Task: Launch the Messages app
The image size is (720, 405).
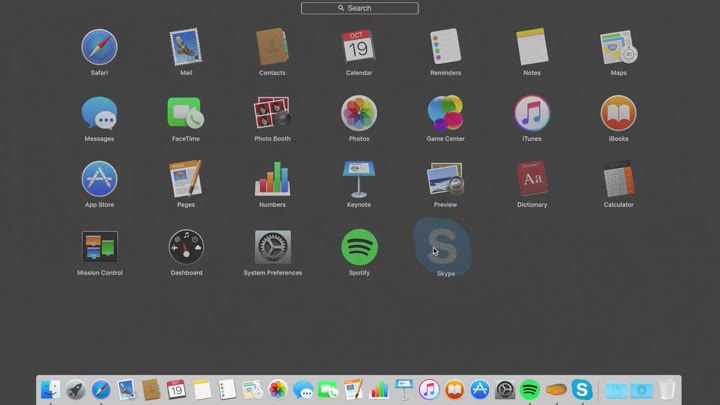Action: 99,113
